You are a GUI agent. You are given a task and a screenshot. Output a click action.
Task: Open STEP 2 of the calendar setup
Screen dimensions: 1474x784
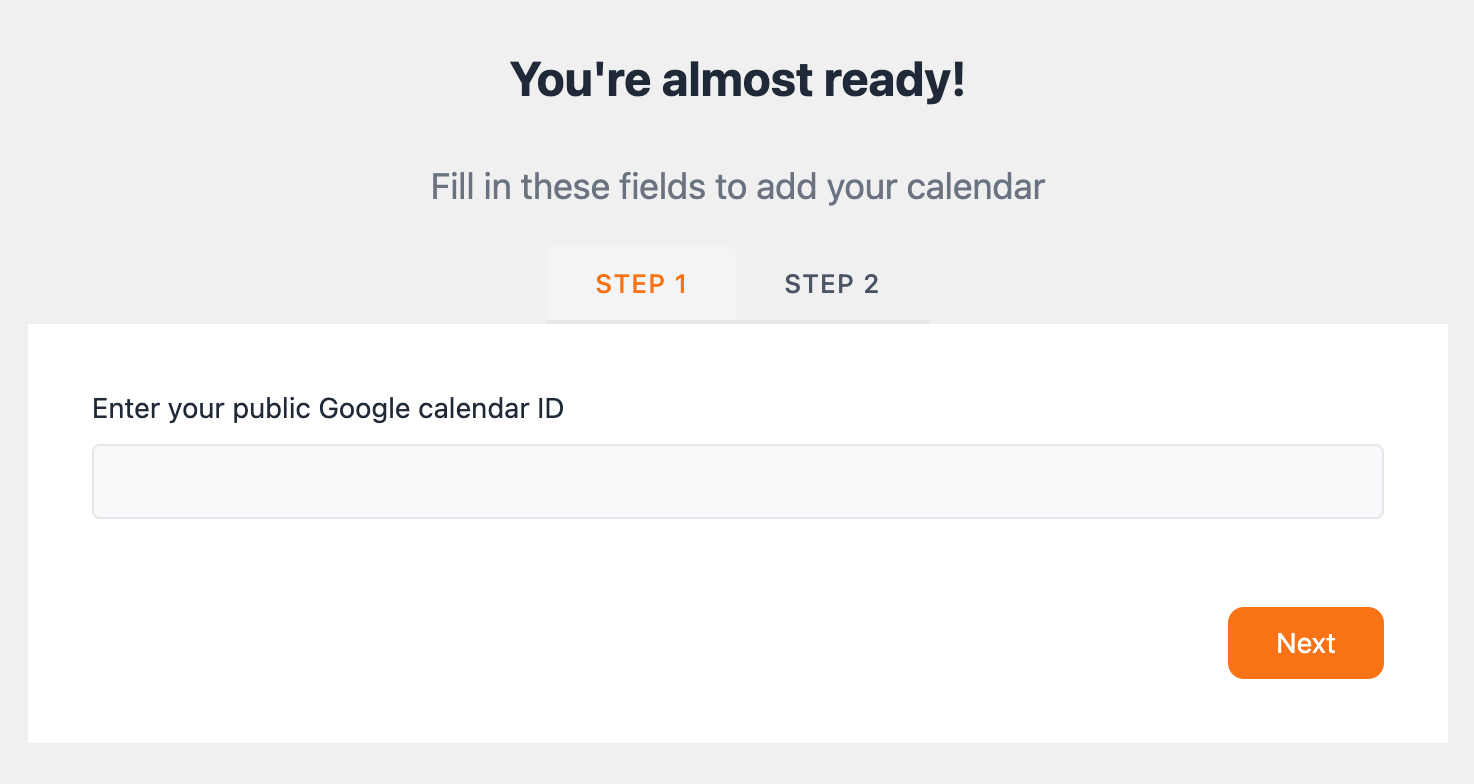(x=832, y=284)
